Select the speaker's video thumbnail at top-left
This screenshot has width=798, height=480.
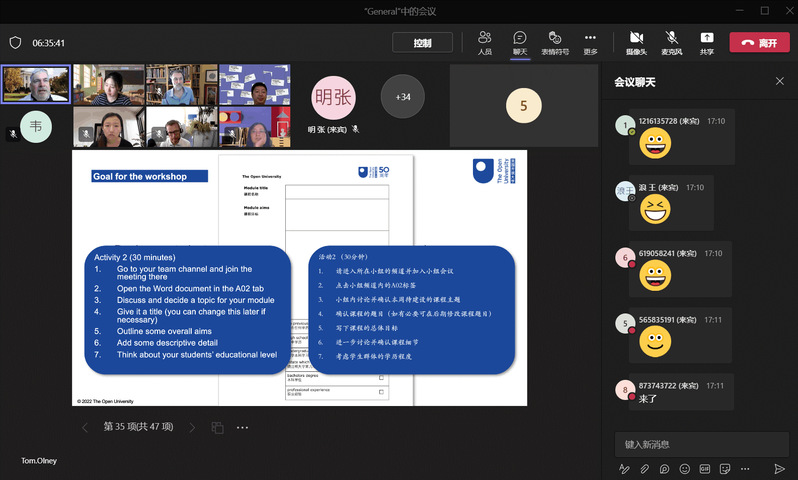click(36, 85)
